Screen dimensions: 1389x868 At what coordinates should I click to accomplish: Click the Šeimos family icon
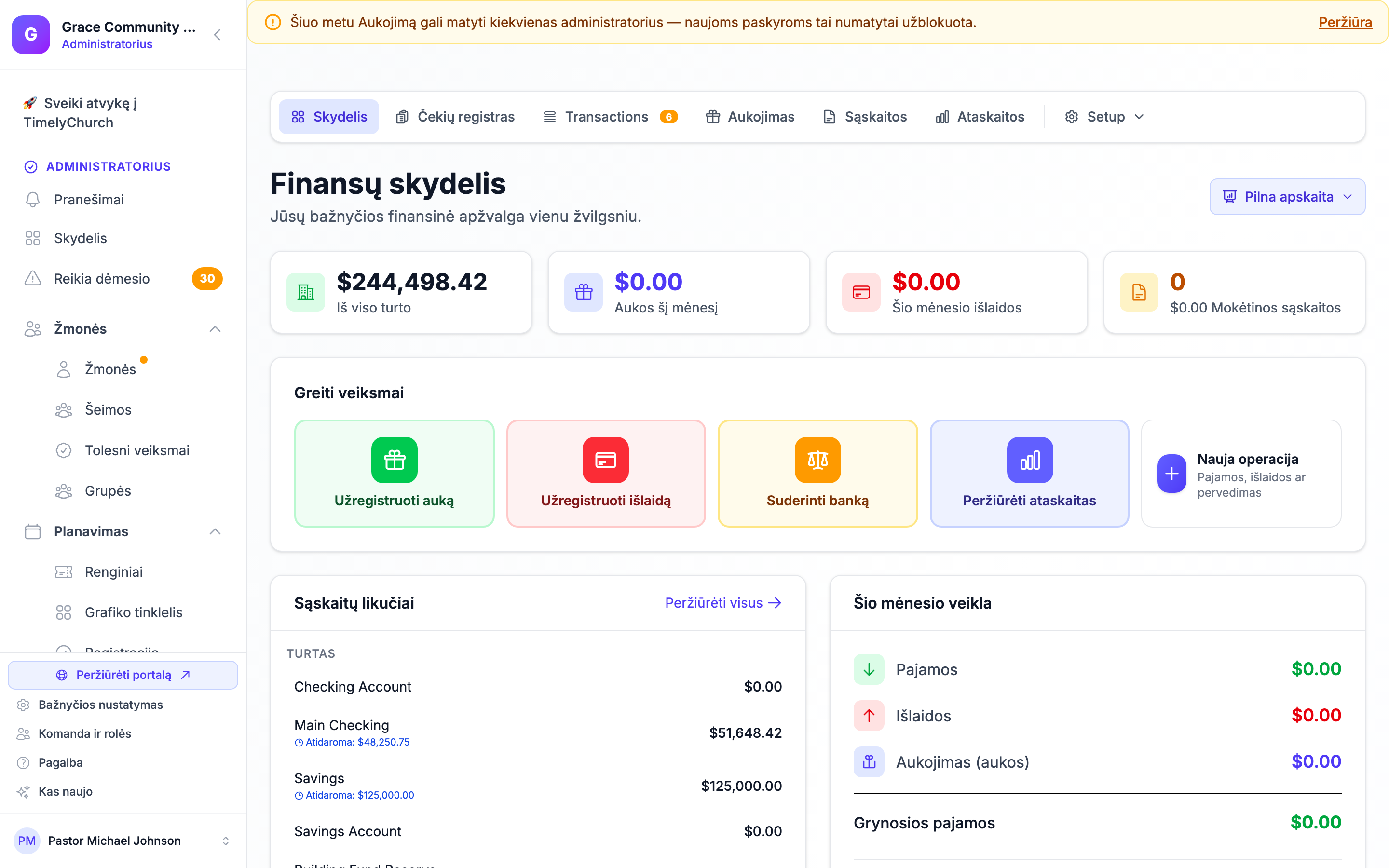(x=64, y=410)
